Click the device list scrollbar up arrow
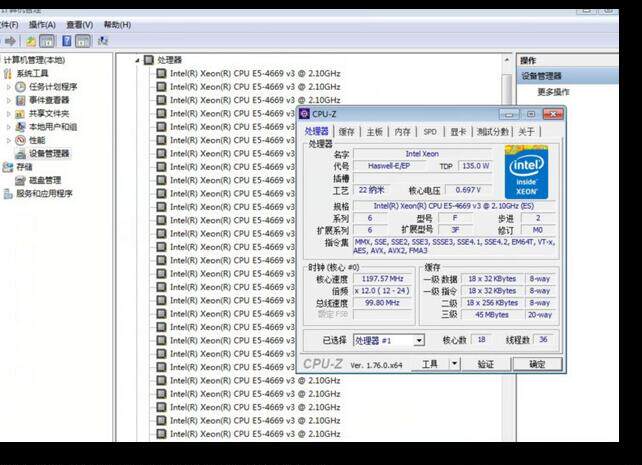642x465 pixels. [507, 60]
